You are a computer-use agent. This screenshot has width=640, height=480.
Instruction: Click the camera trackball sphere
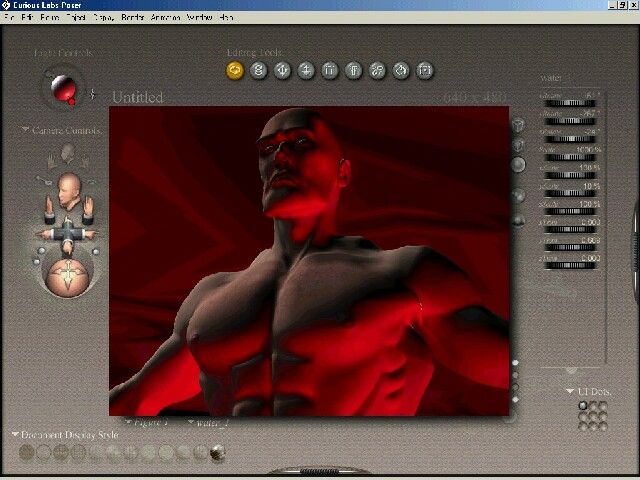(67, 273)
